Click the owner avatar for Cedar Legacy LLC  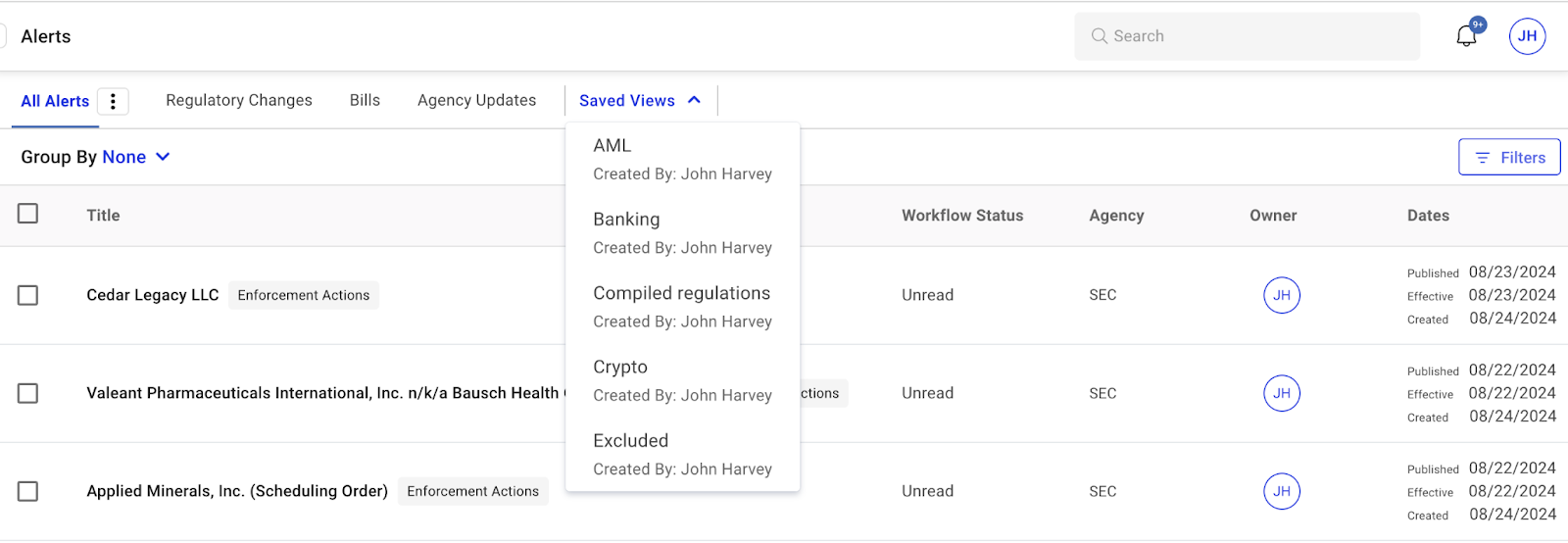(1281, 295)
